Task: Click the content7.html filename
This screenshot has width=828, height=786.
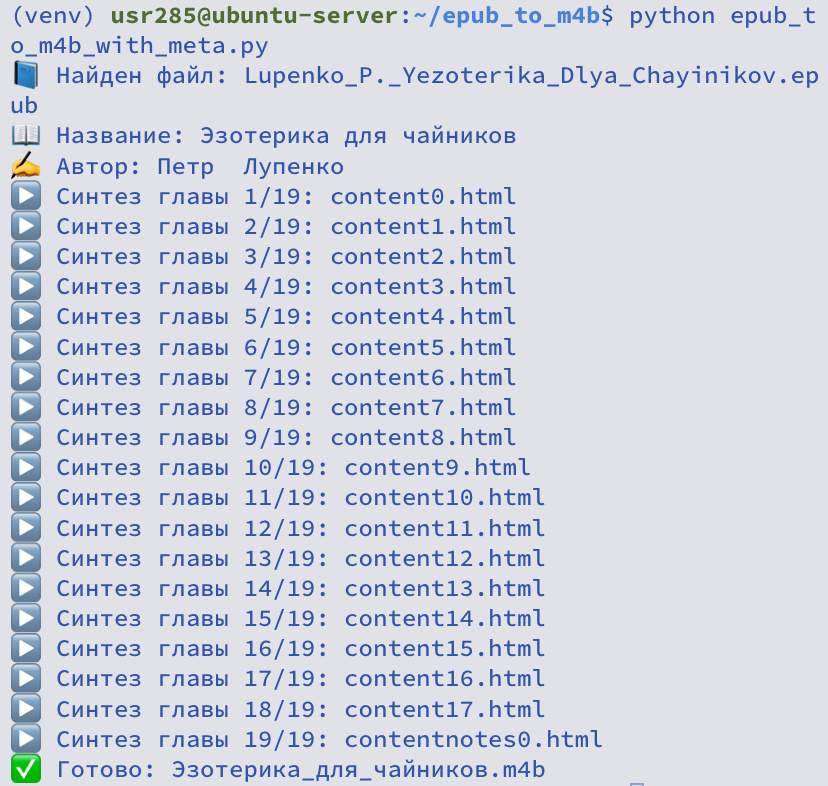Action: pos(423,407)
